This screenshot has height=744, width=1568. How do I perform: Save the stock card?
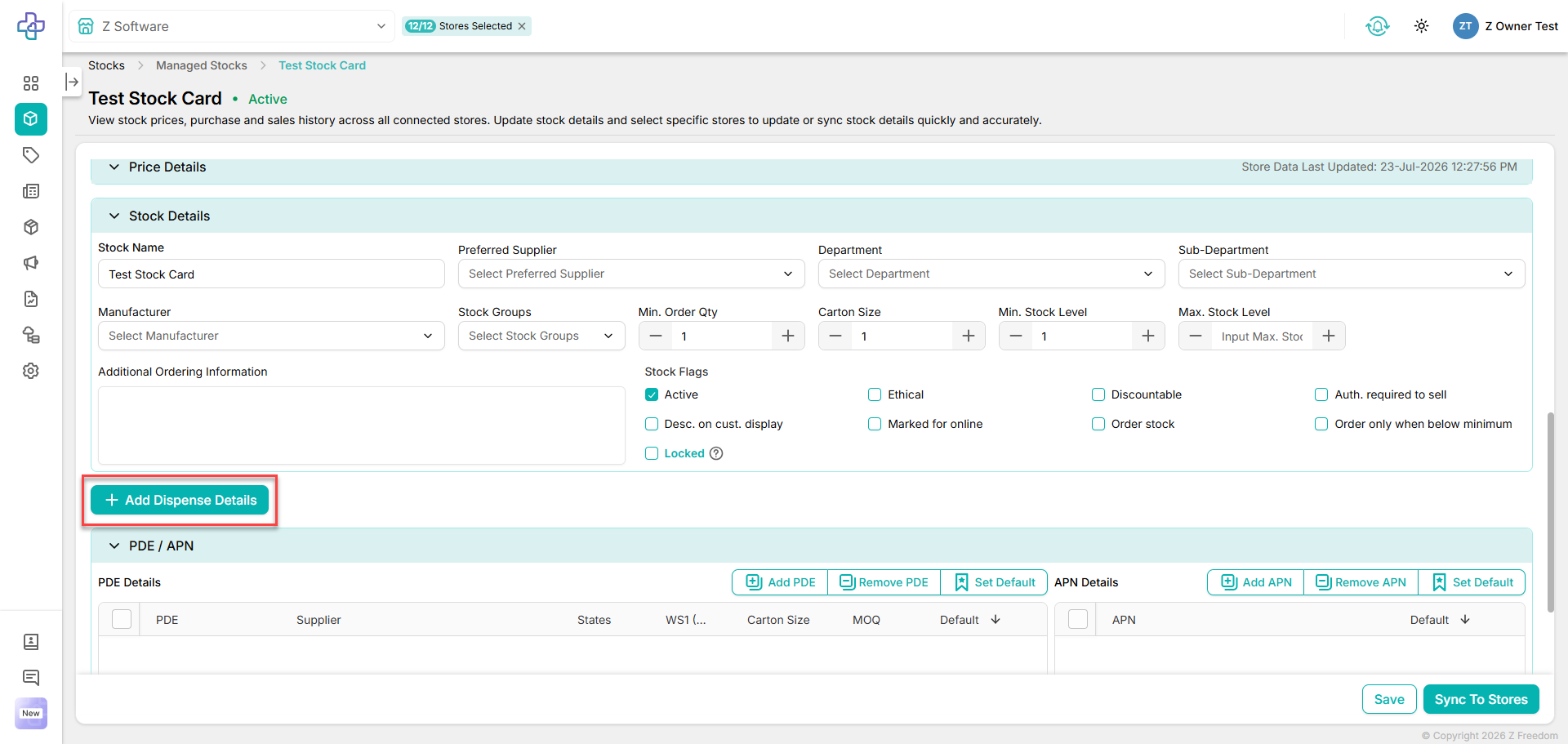point(1389,699)
